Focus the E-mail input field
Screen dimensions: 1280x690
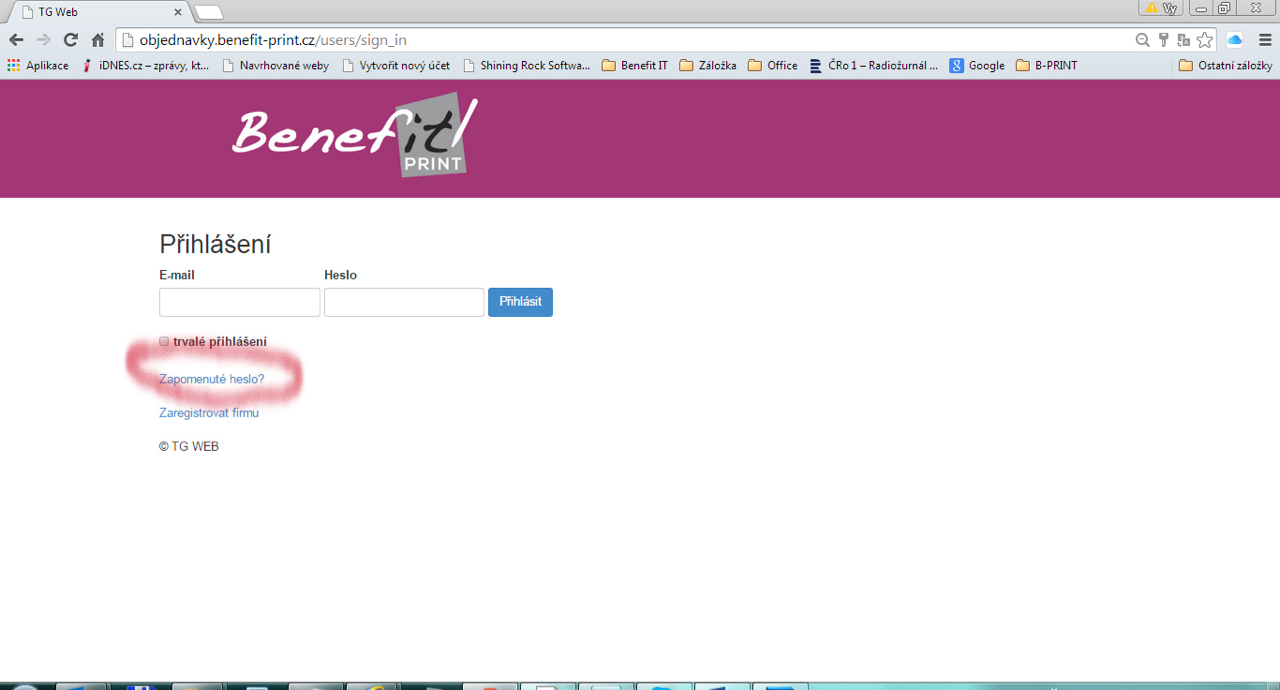coord(240,302)
